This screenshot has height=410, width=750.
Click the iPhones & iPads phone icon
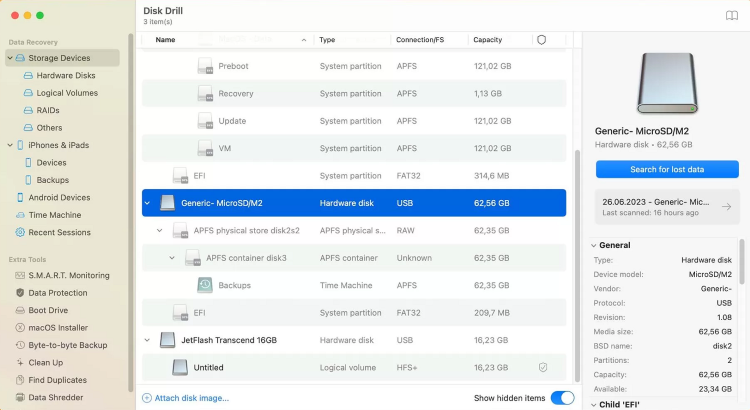coord(20,145)
